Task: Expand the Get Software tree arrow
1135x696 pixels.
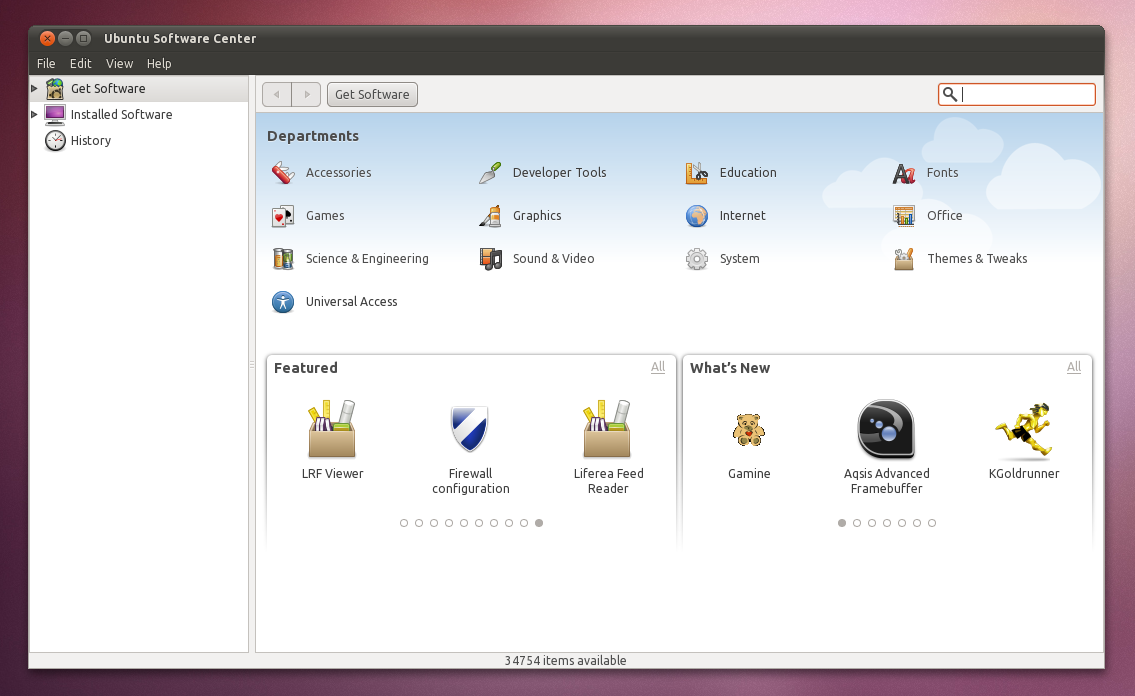Action: point(34,88)
